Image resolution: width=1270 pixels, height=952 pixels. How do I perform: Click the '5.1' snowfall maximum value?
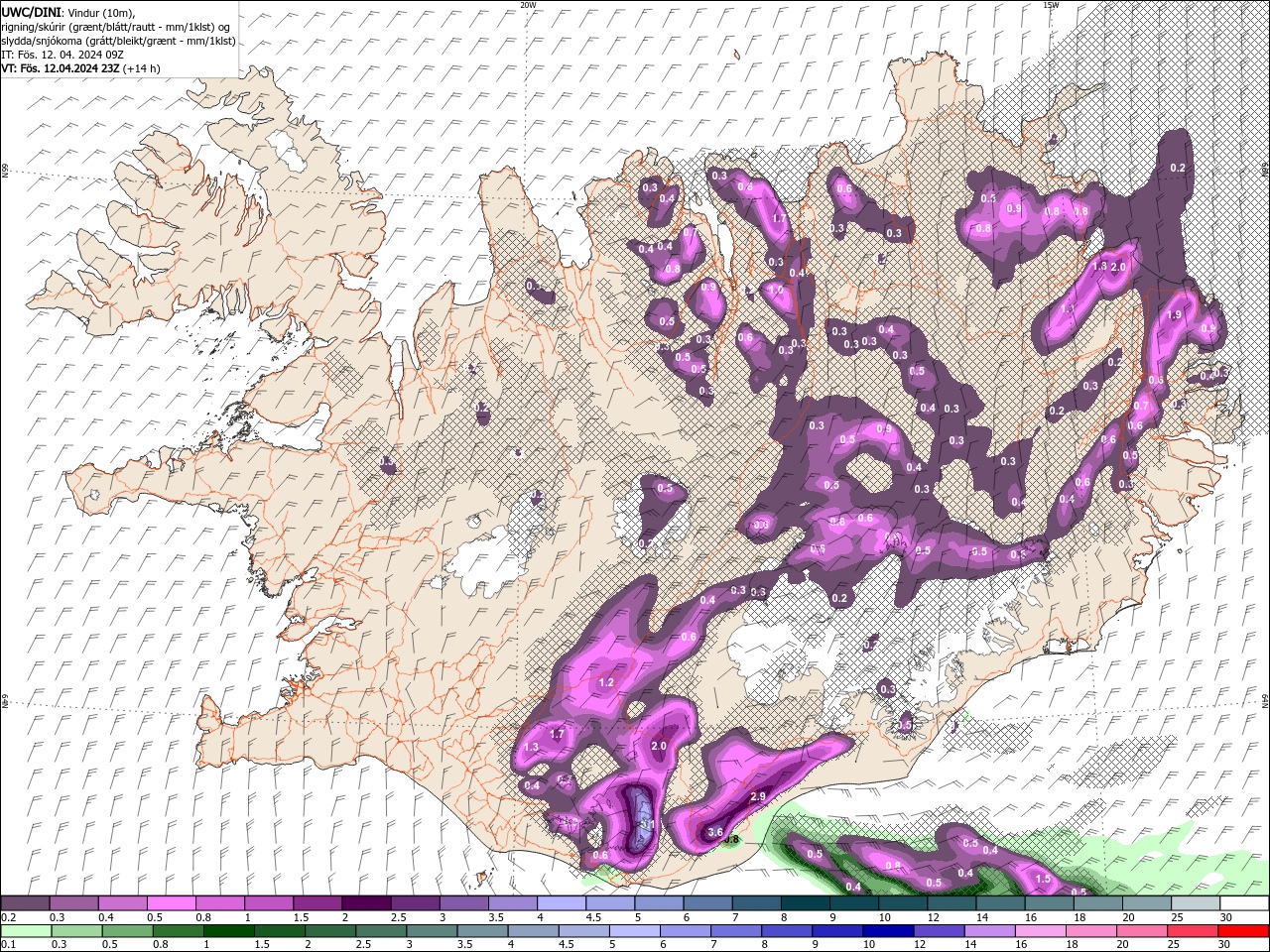coord(649,823)
